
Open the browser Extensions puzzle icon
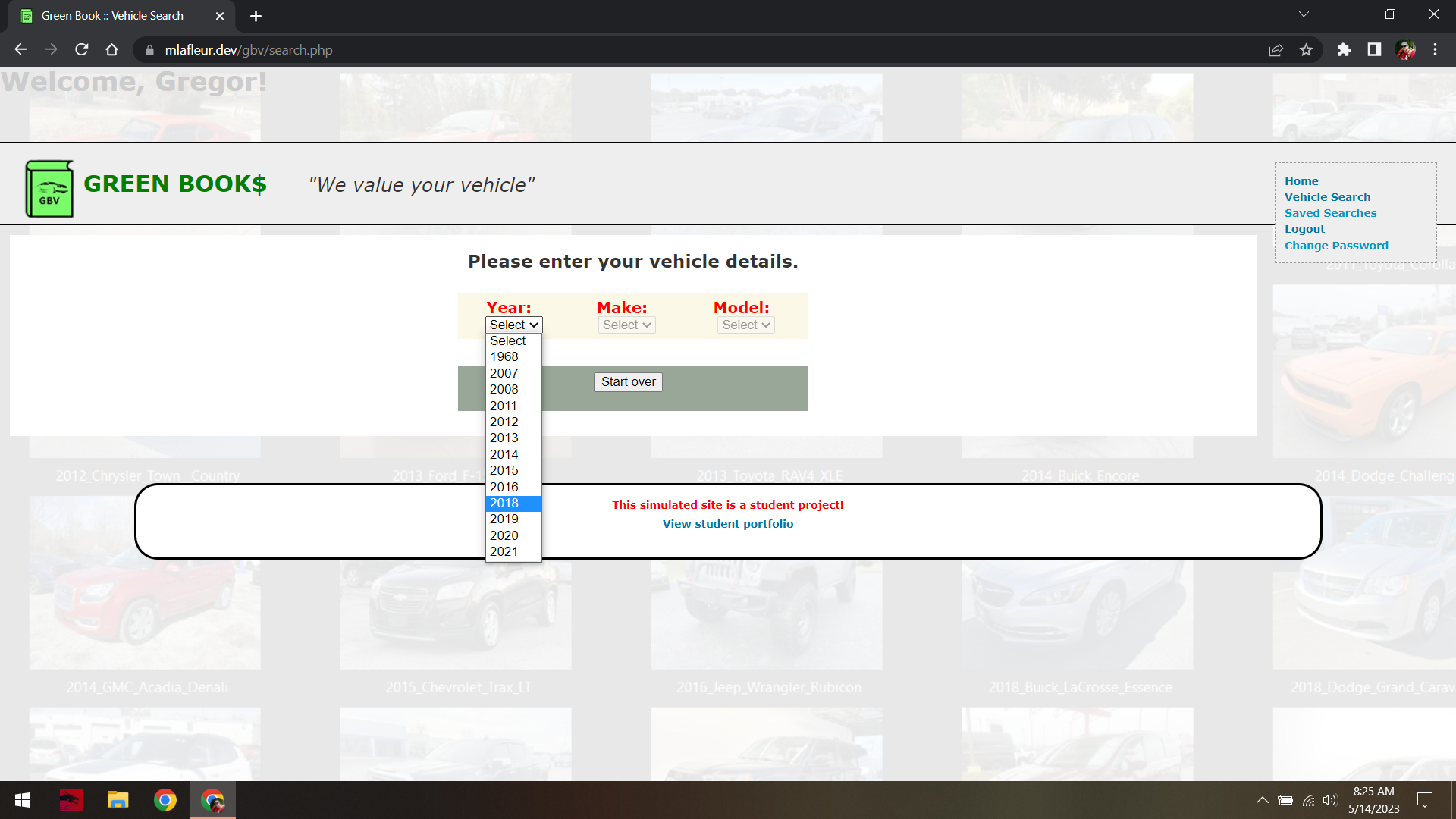(x=1344, y=50)
